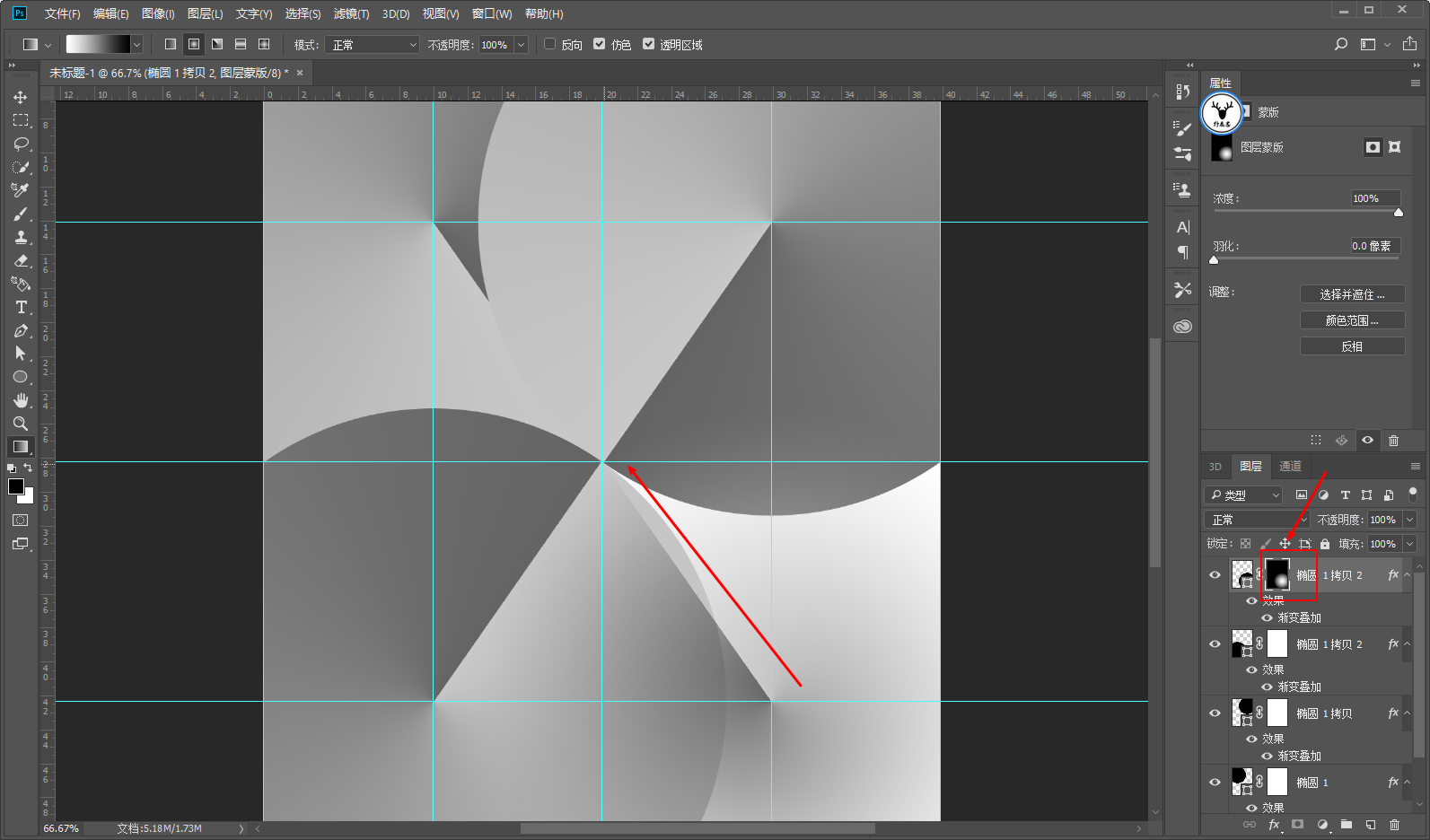Select the Pen tool
This screenshot has width=1430, height=840.
pos(20,330)
